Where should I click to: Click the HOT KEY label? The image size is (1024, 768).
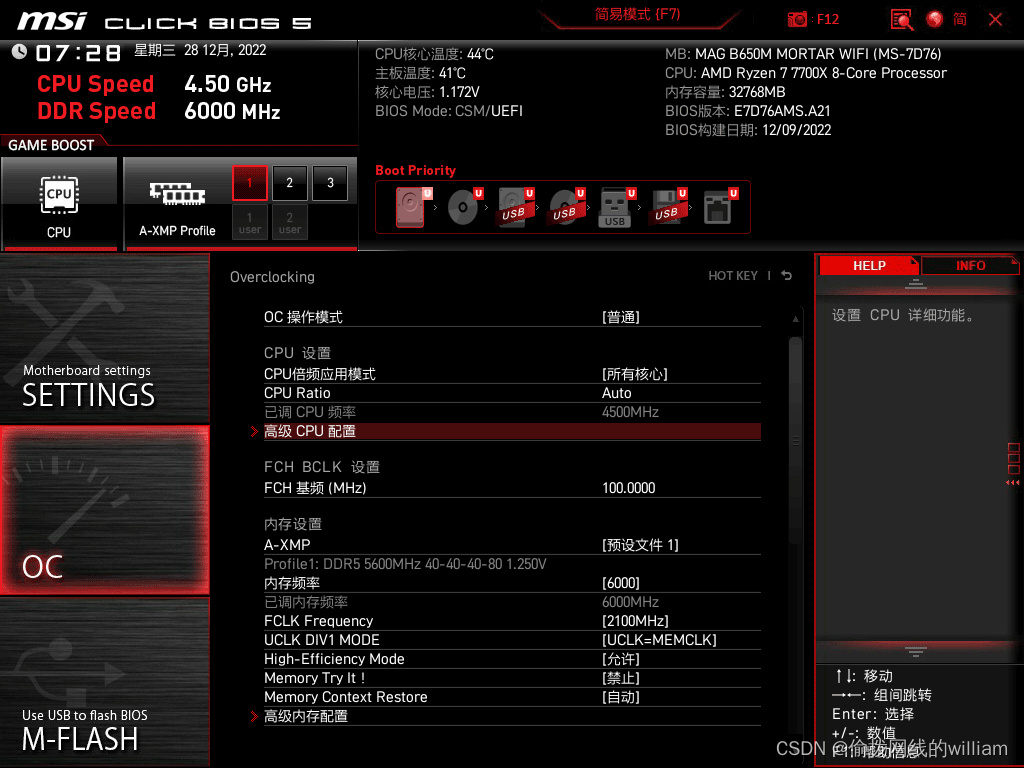point(733,276)
